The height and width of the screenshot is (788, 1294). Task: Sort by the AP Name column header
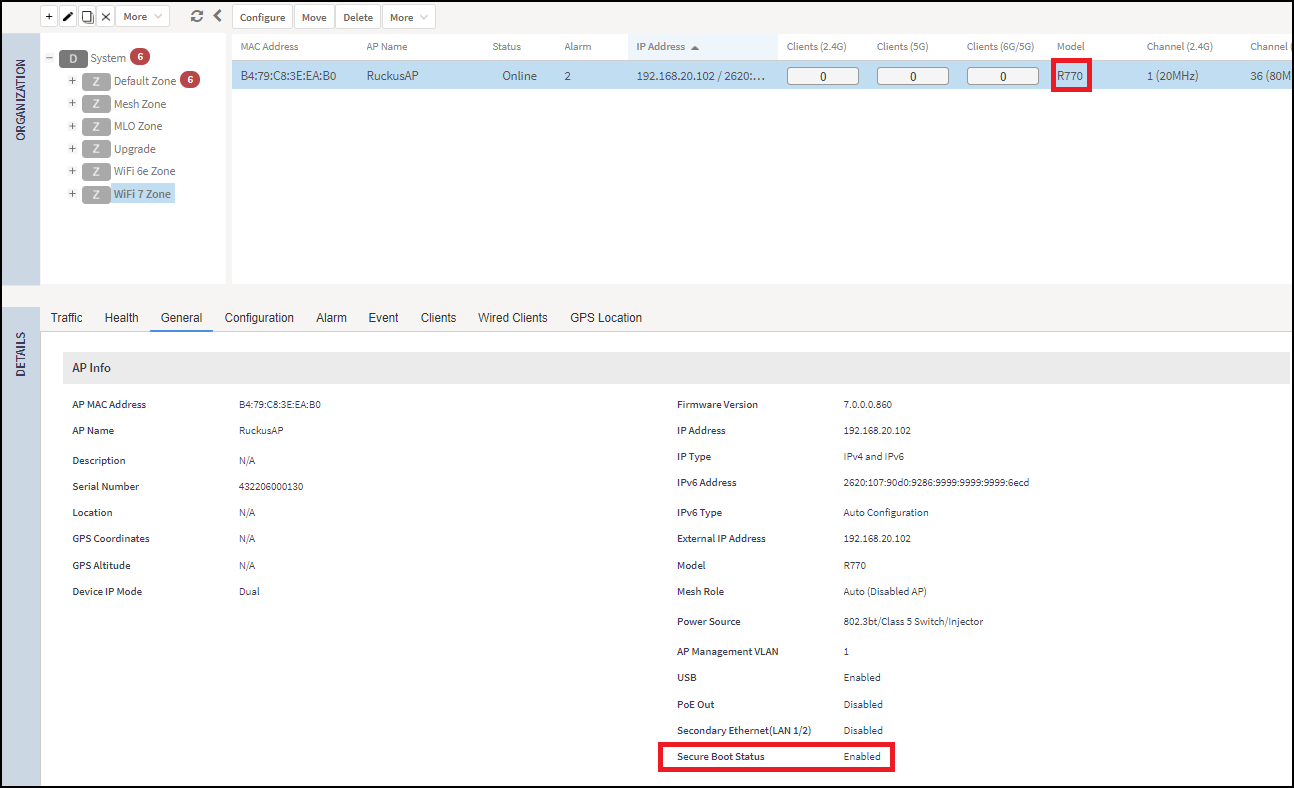(x=387, y=47)
